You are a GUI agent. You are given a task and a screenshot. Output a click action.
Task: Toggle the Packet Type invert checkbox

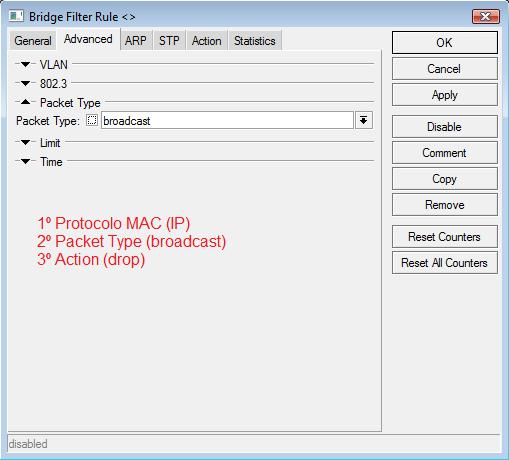pyautogui.click(x=92, y=120)
